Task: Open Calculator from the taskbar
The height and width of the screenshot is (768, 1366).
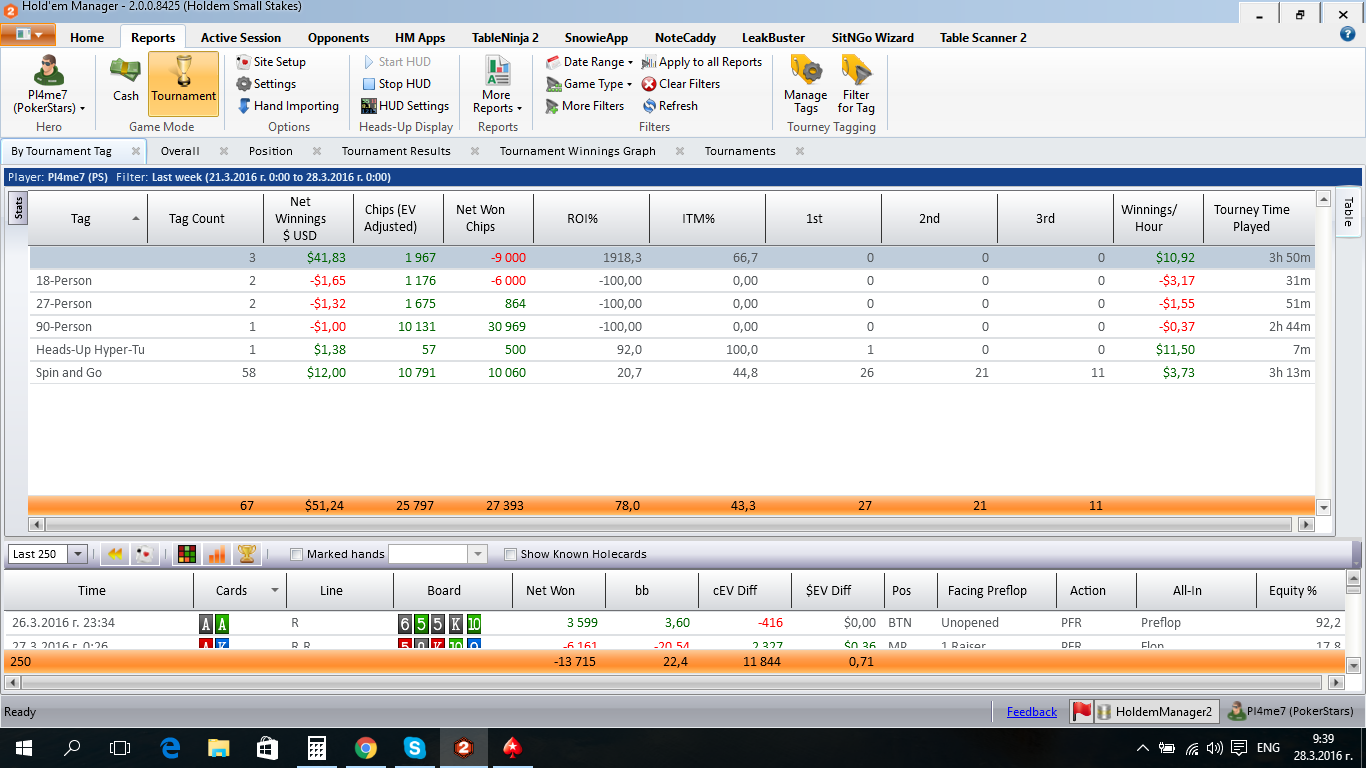Action: 316,748
